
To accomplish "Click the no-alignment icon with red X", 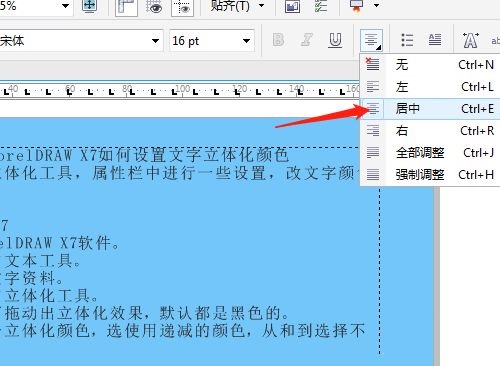I will pyautogui.click(x=372, y=64).
